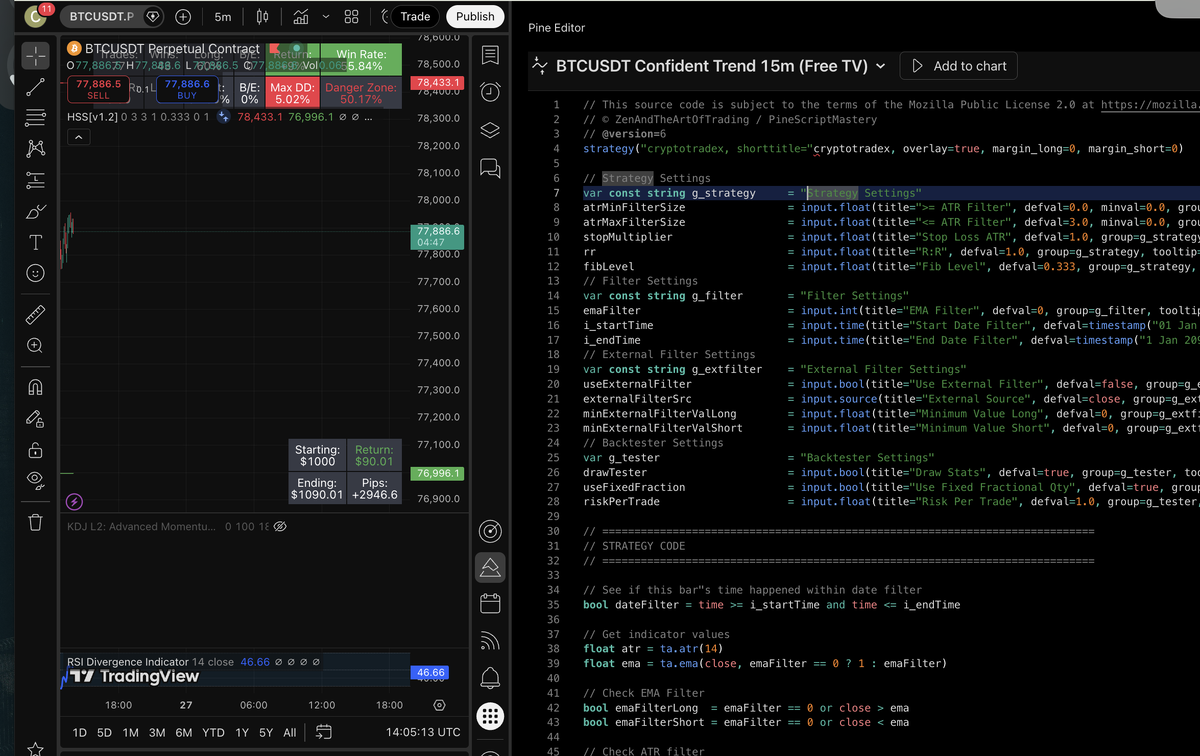Screen dimensions: 1200x756
Task: Open the news feed signal icon
Action: (490, 641)
